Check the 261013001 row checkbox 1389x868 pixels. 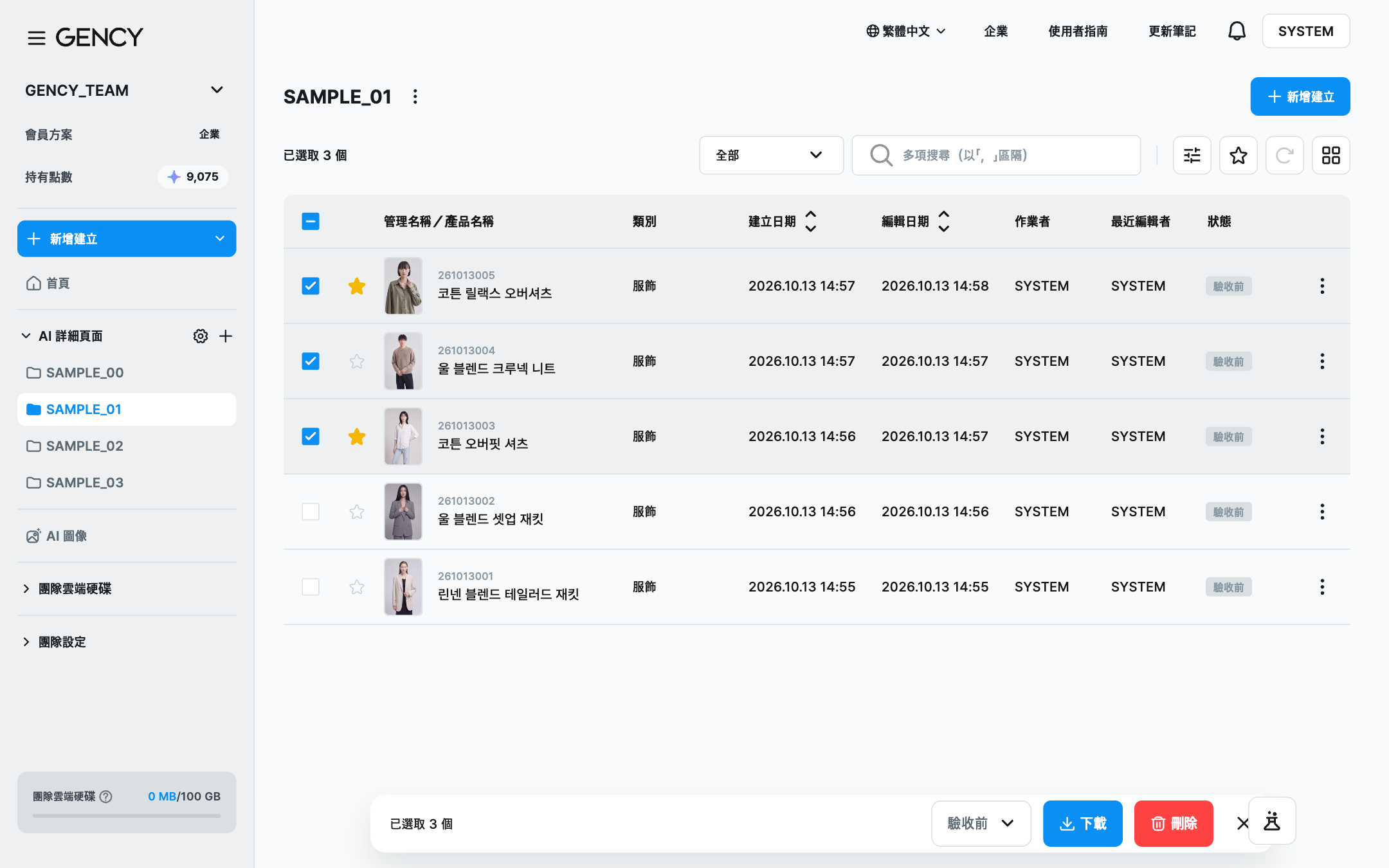311,587
